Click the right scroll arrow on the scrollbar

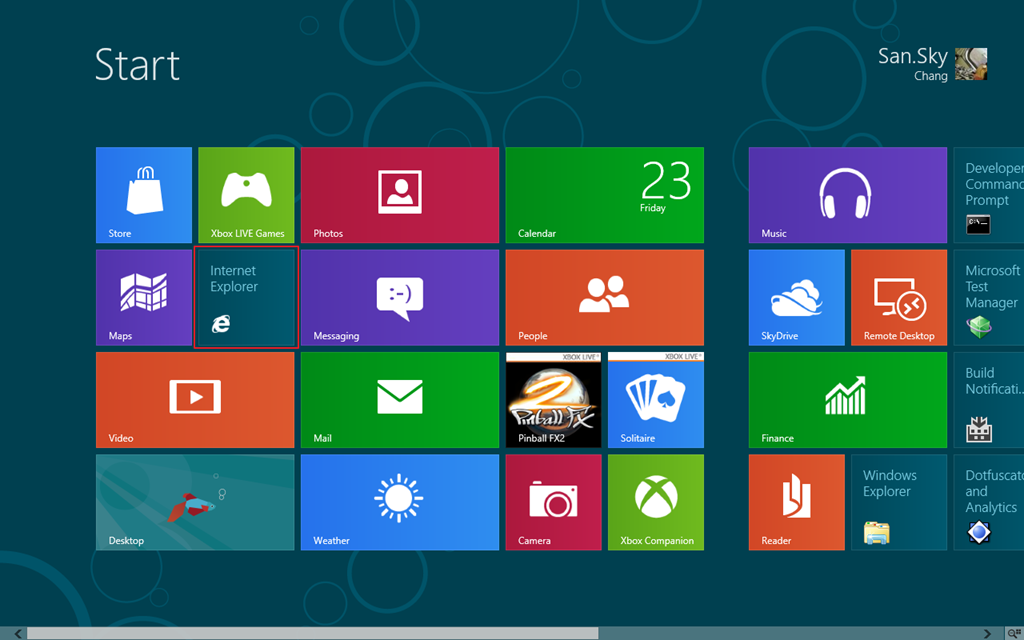click(x=987, y=633)
